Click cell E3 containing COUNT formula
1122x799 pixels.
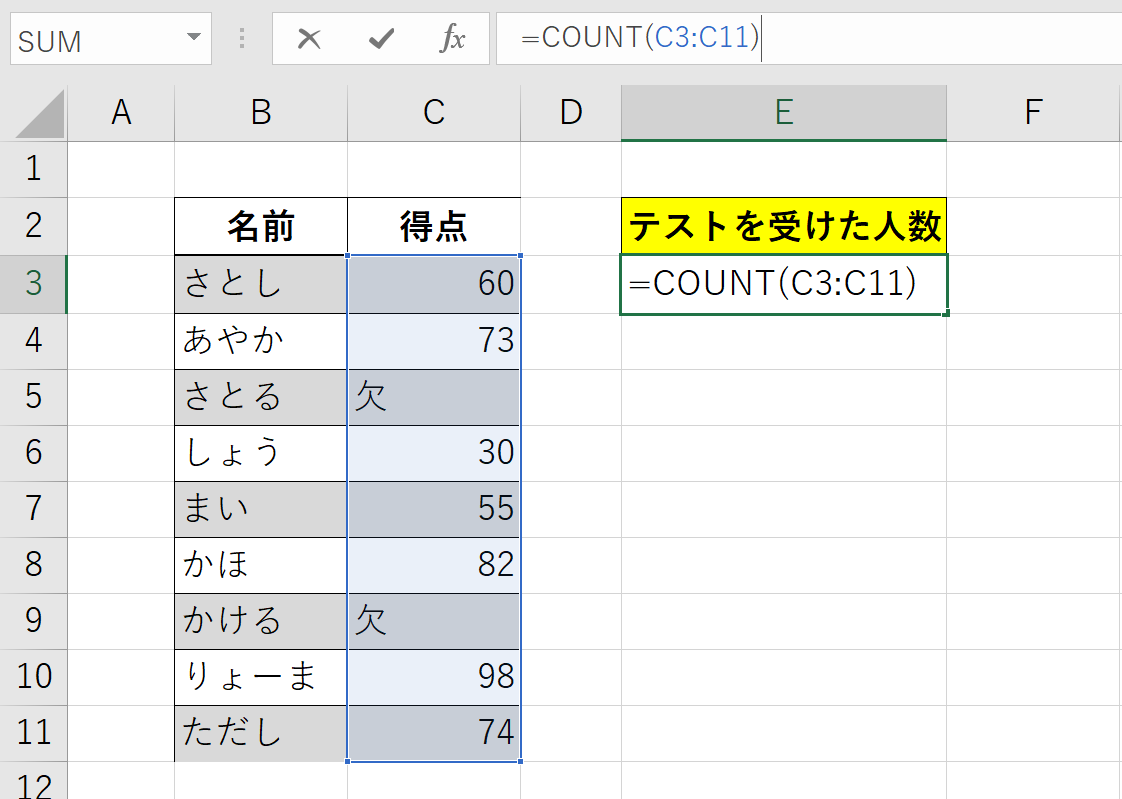783,284
